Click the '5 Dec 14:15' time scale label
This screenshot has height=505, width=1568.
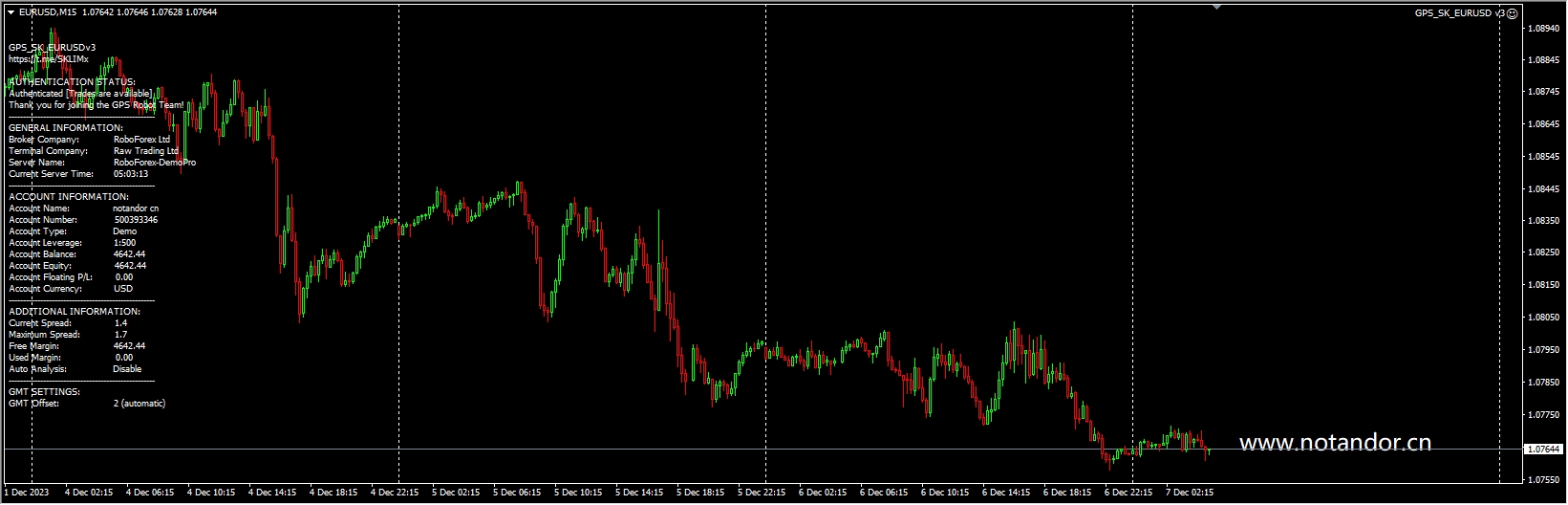pos(639,493)
